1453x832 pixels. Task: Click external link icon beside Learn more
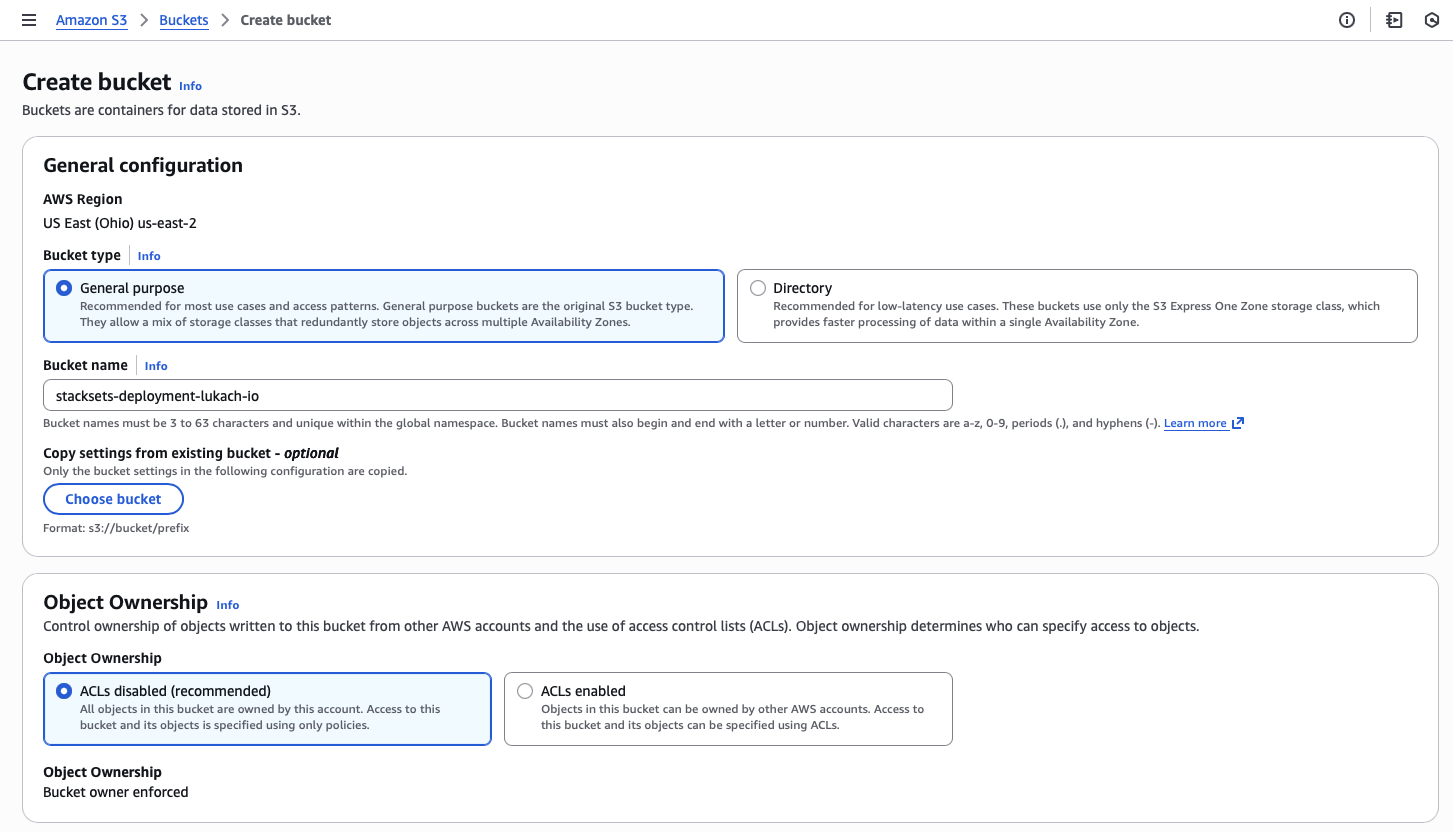(x=1238, y=423)
